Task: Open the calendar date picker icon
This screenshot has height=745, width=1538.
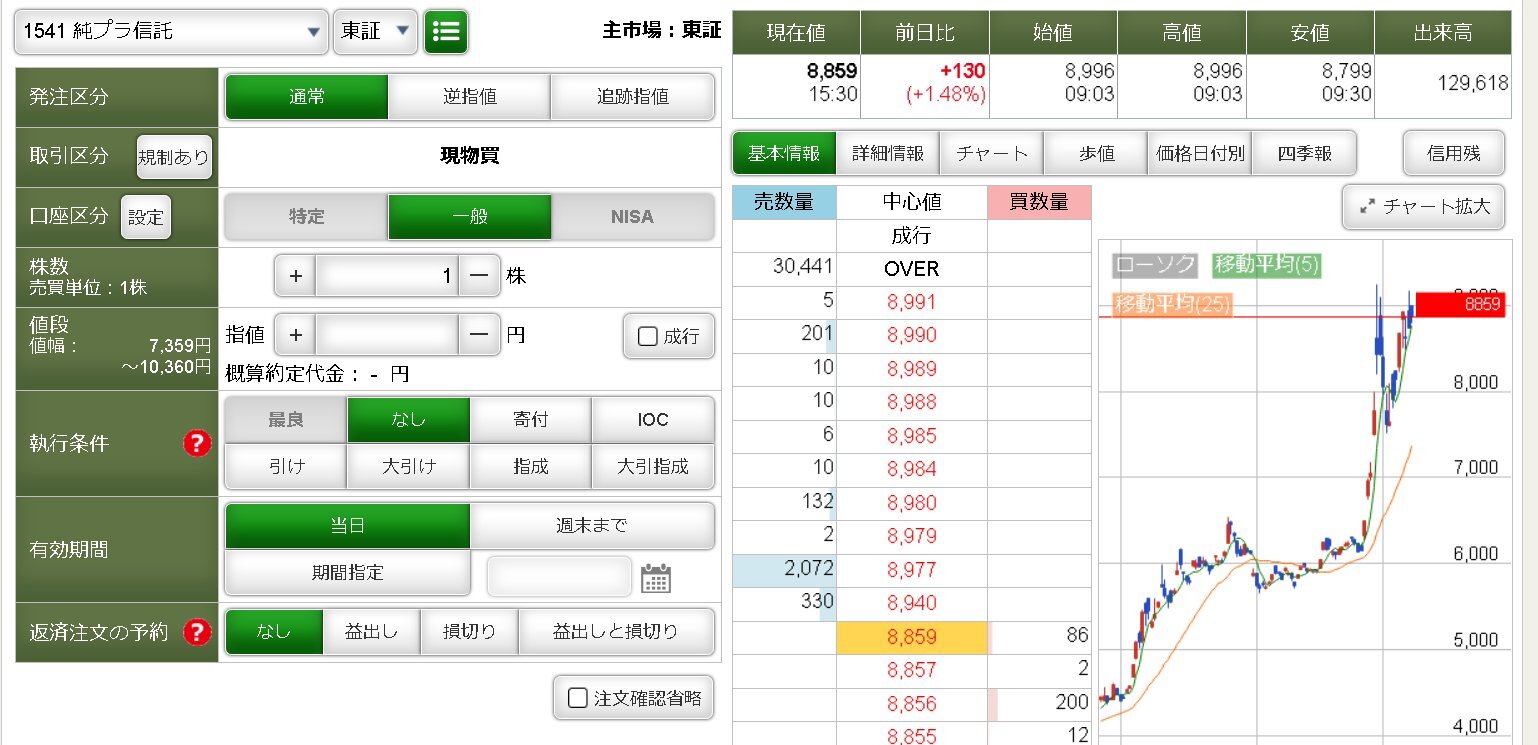Action: pos(655,578)
